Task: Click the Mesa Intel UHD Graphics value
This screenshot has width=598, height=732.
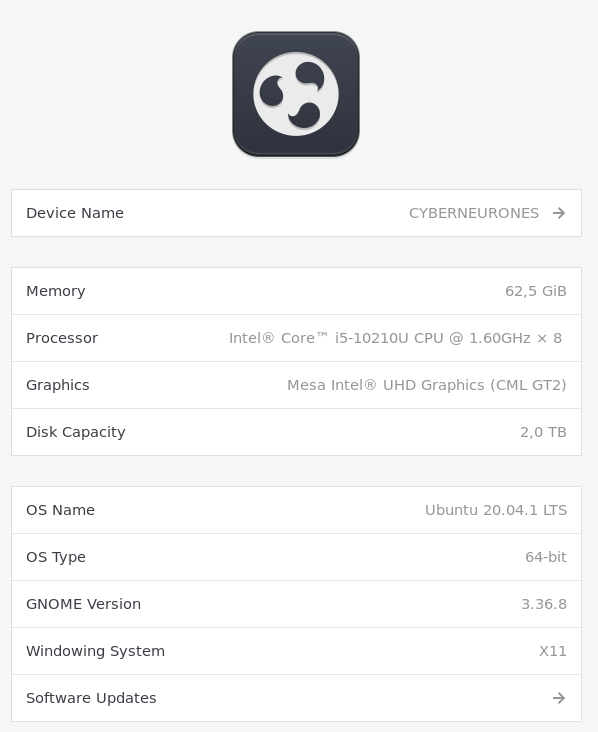Action: pyautogui.click(x=427, y=385)
